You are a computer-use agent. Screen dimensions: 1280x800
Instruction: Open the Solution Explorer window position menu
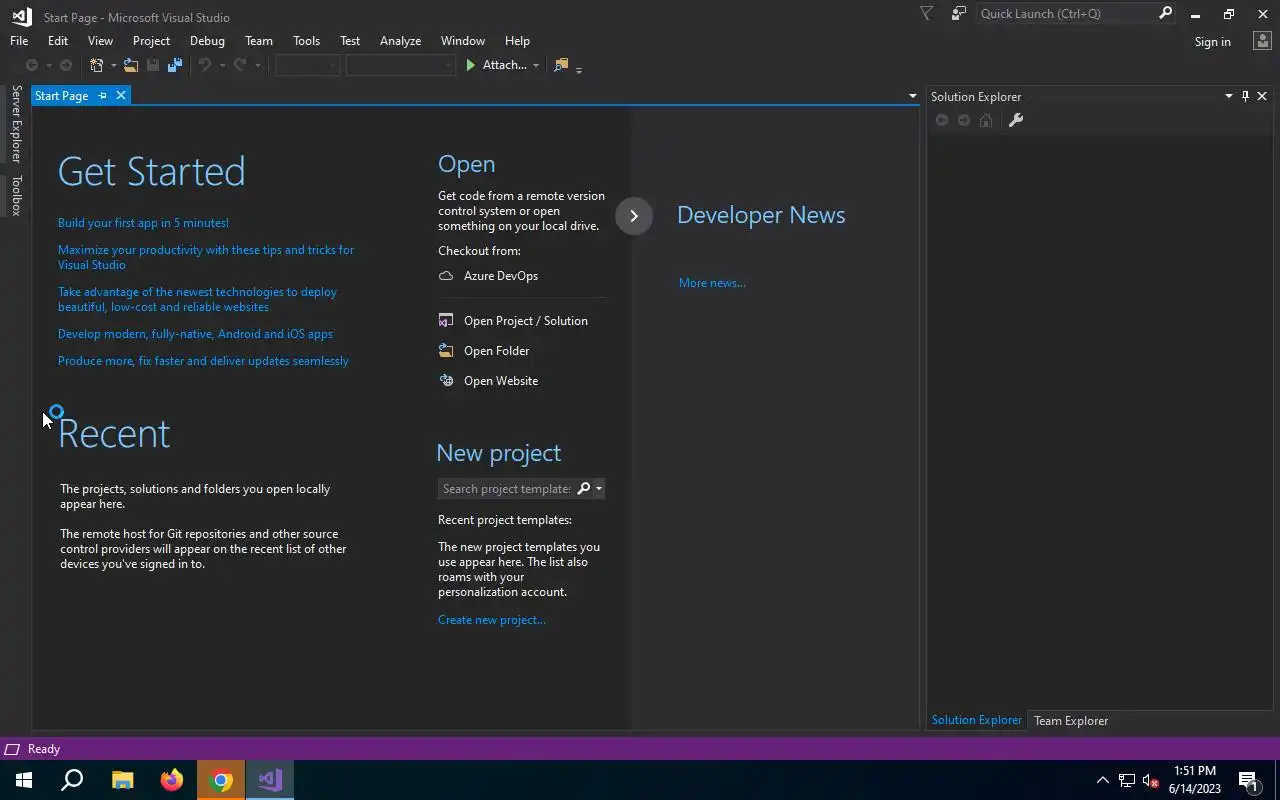1229,96
